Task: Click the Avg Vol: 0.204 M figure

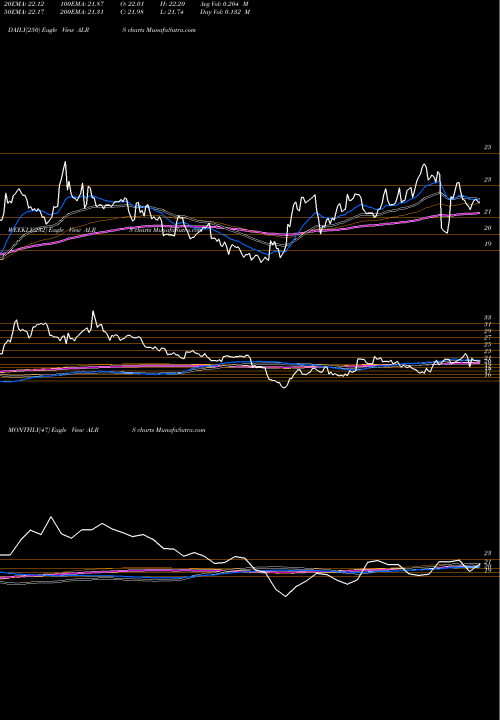Action: point(225,3)
